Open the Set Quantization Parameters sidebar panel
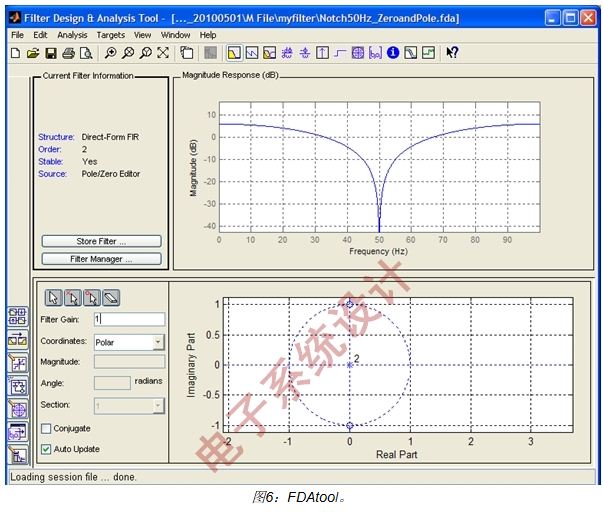This screenshot has height=512, width=603. click(x=17, y=363)
